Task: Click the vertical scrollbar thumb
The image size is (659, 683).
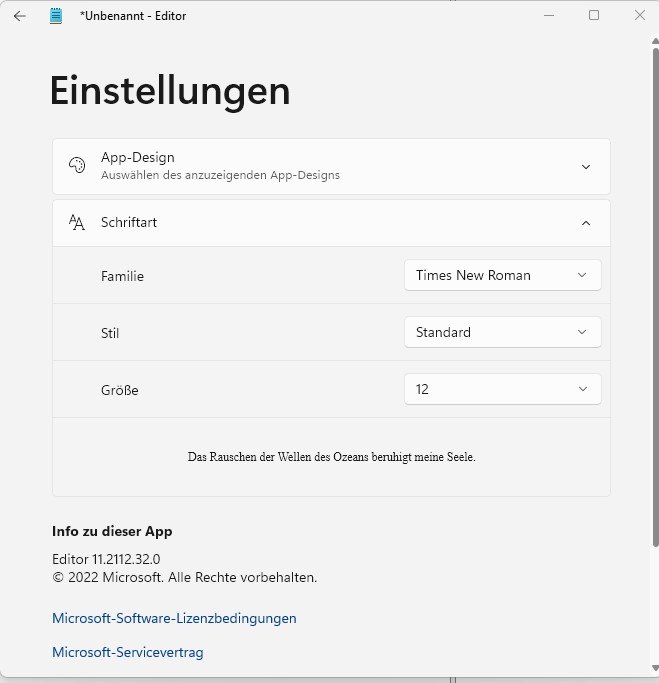Action: (x=656, y=298)
